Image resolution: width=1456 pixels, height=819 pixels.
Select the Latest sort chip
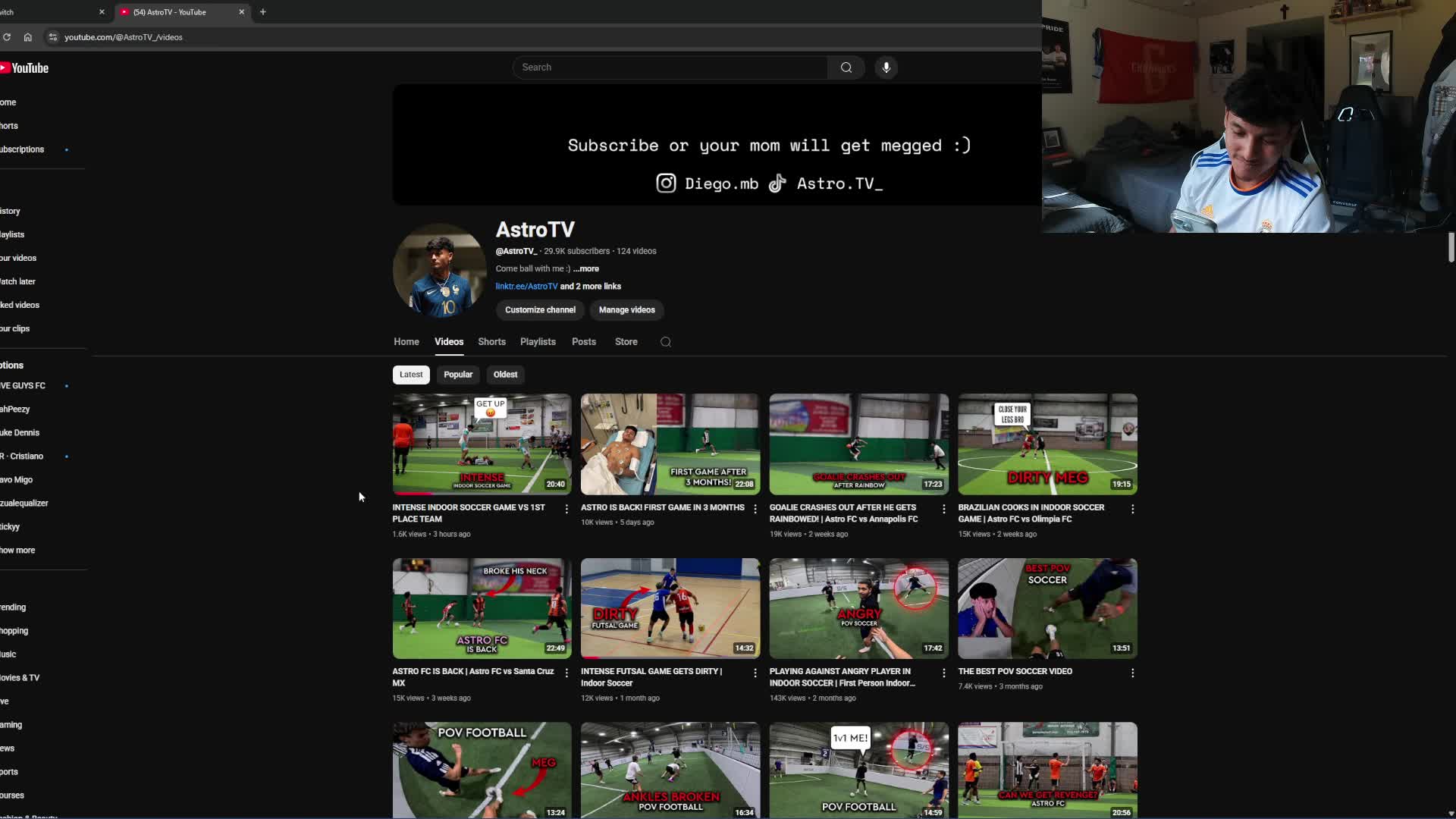point(411,375)
